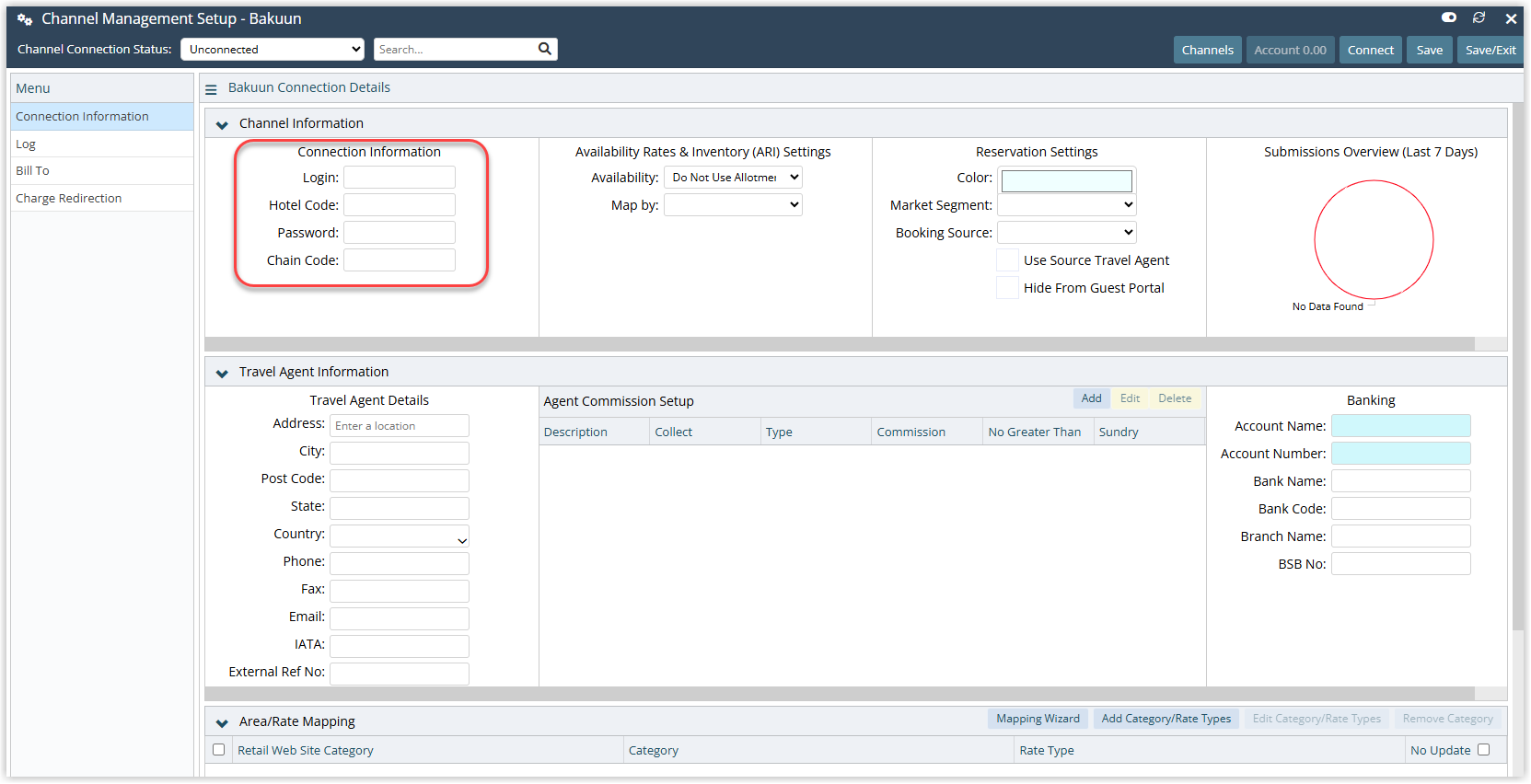This screenshot has height=784, width=1531.
Task: Open the Log menu item
Action: coord(102,144)
